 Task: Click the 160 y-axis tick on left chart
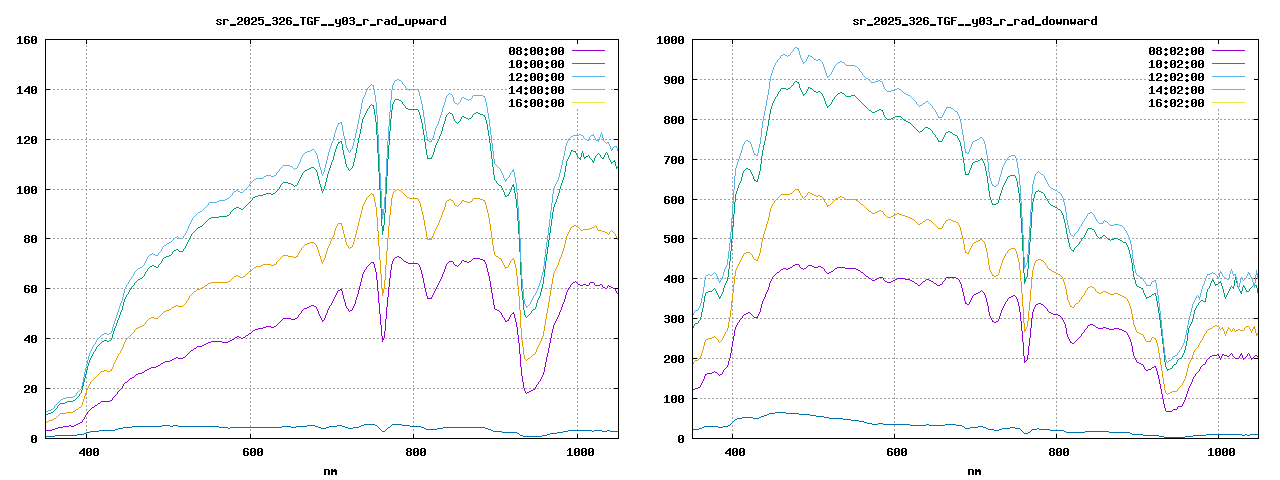click(27, 40)
